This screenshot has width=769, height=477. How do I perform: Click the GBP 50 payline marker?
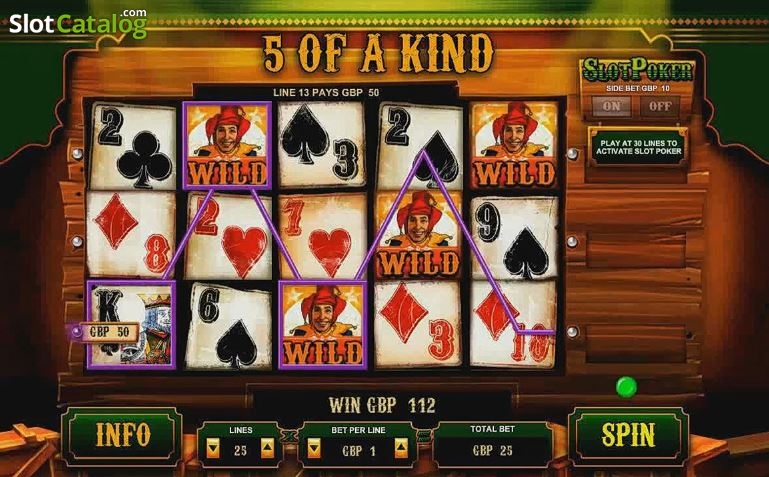coord(104,332)
